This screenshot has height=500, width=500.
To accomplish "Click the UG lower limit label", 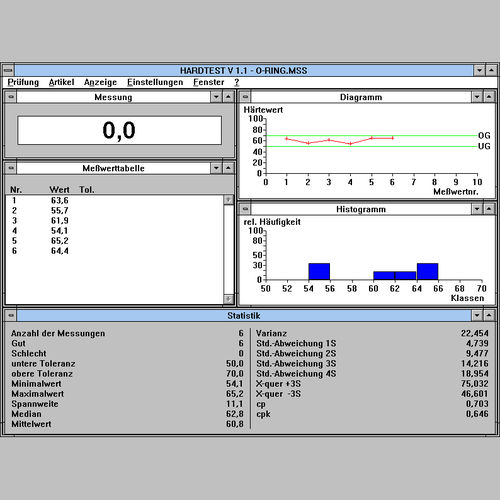I will click(x=484, y=146).
